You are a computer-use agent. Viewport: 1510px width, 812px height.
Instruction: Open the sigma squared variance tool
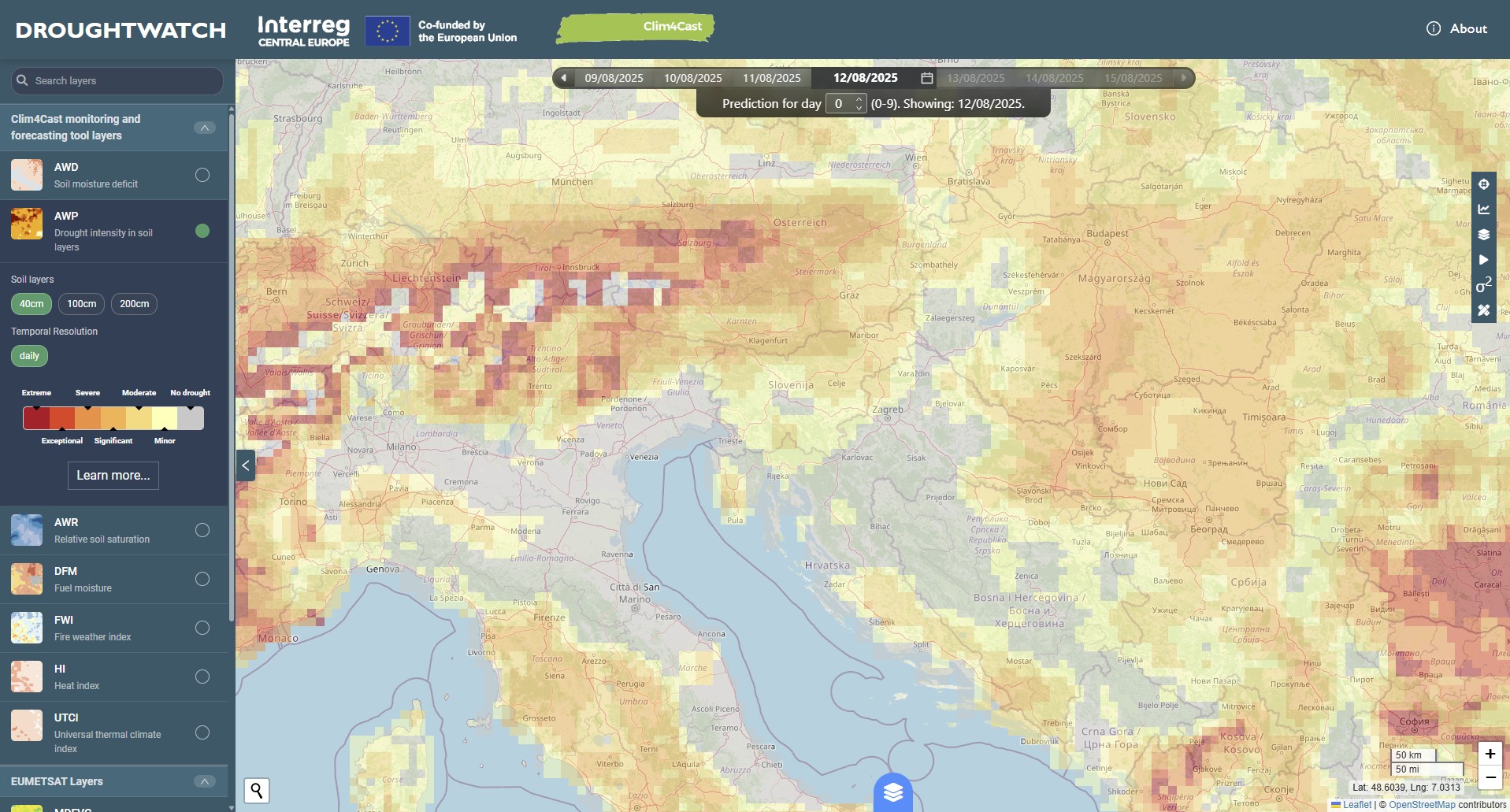[1483, 285]
